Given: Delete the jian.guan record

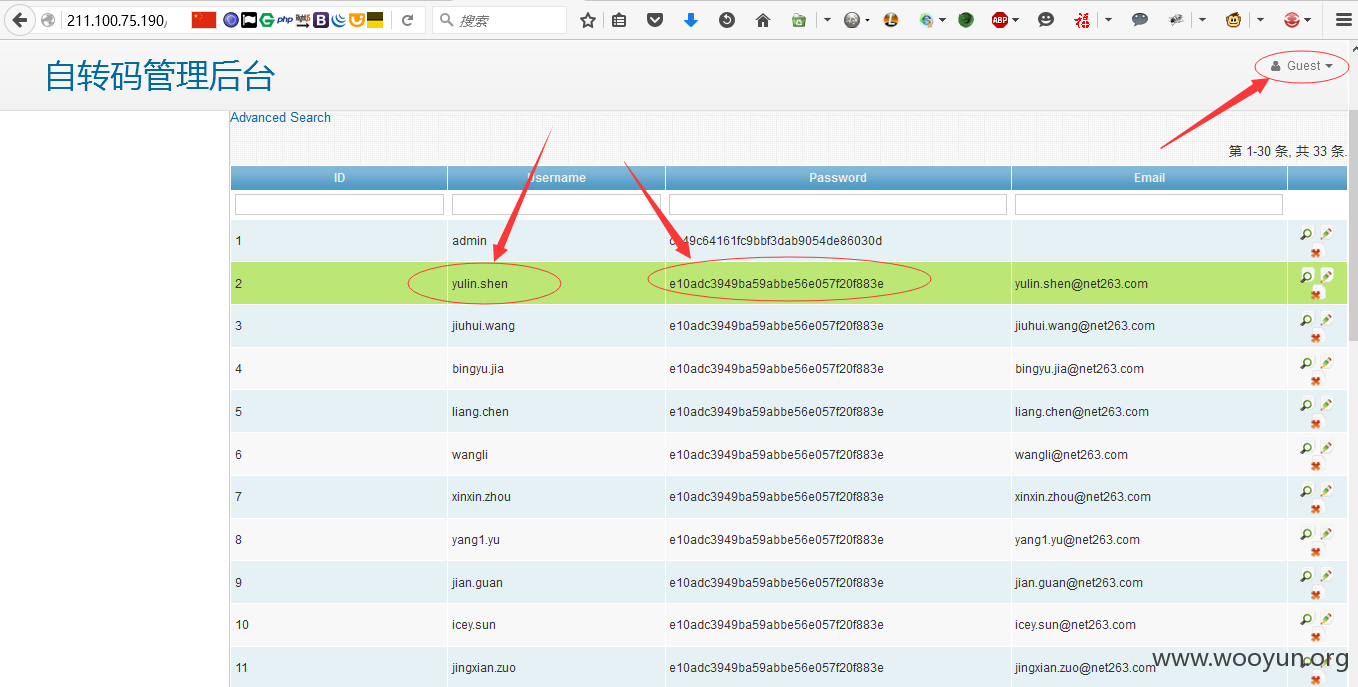Looking at the screenshot, I should 1316,594.
